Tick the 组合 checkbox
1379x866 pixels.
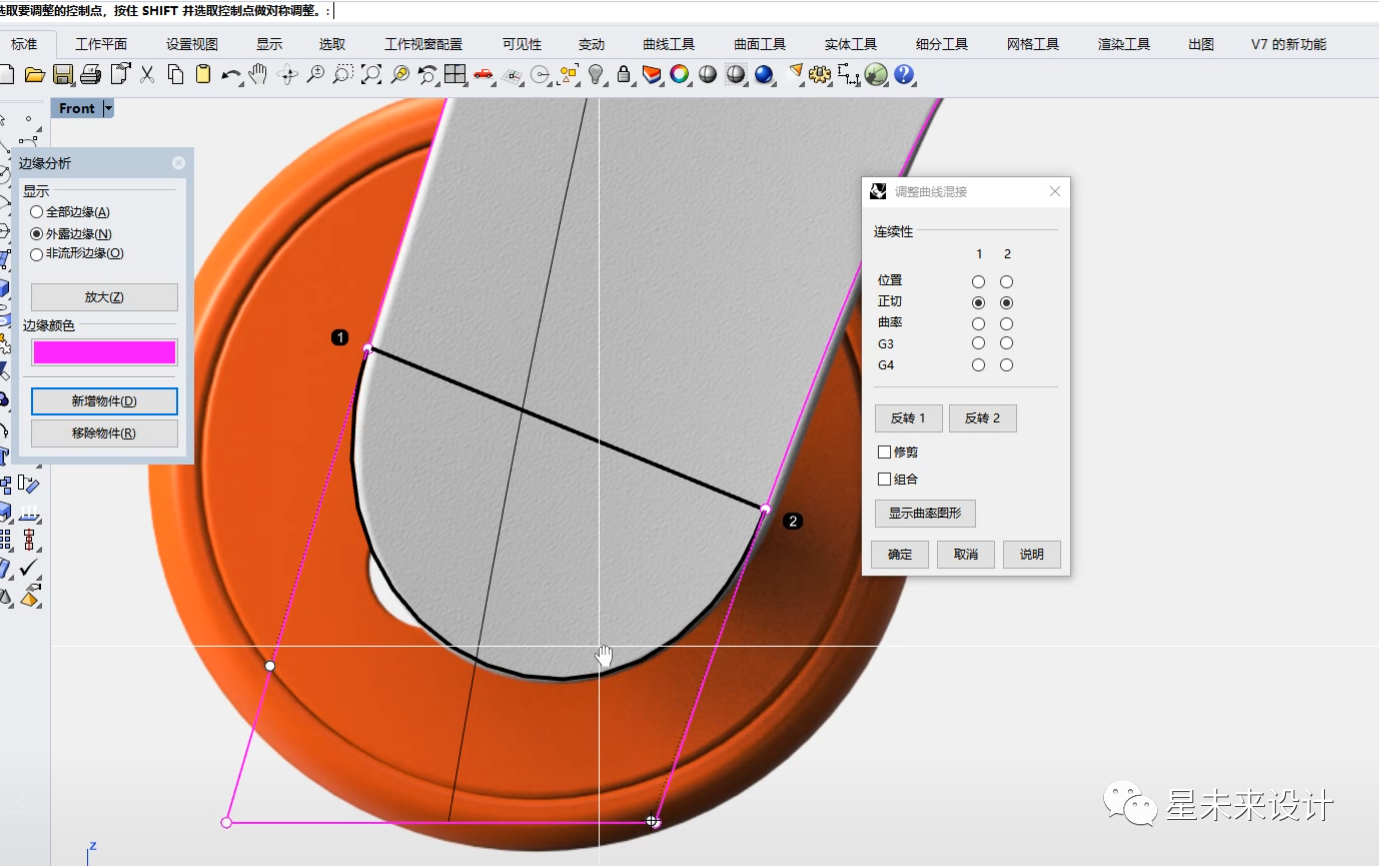[x=884, y=479]
